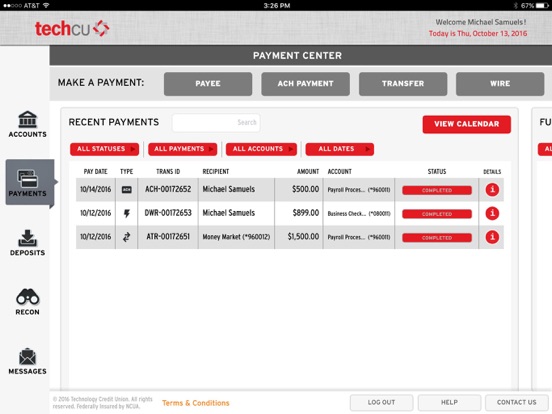
Task: Tap the Wi-Fi indicator in status bar
Action: point(46,5)
